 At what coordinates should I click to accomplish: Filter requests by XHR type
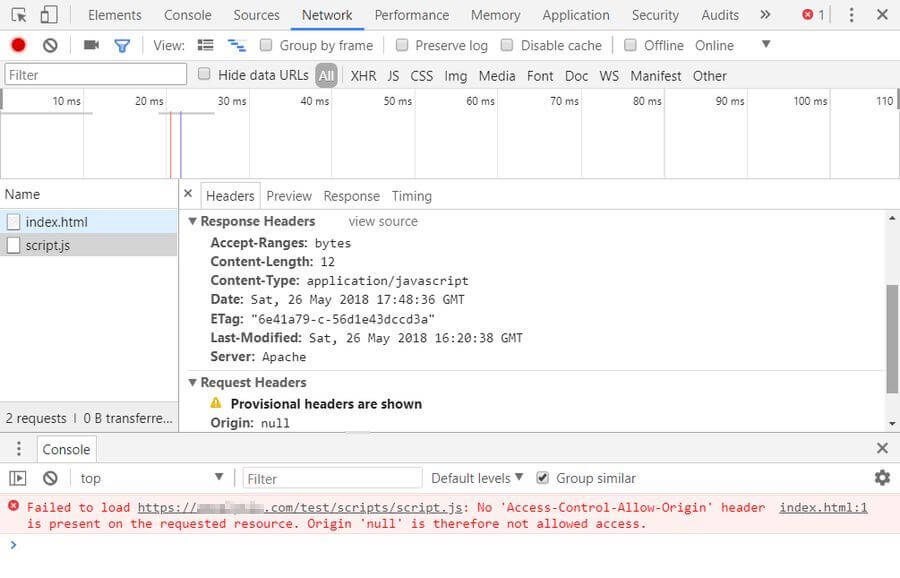pos(363,76)
